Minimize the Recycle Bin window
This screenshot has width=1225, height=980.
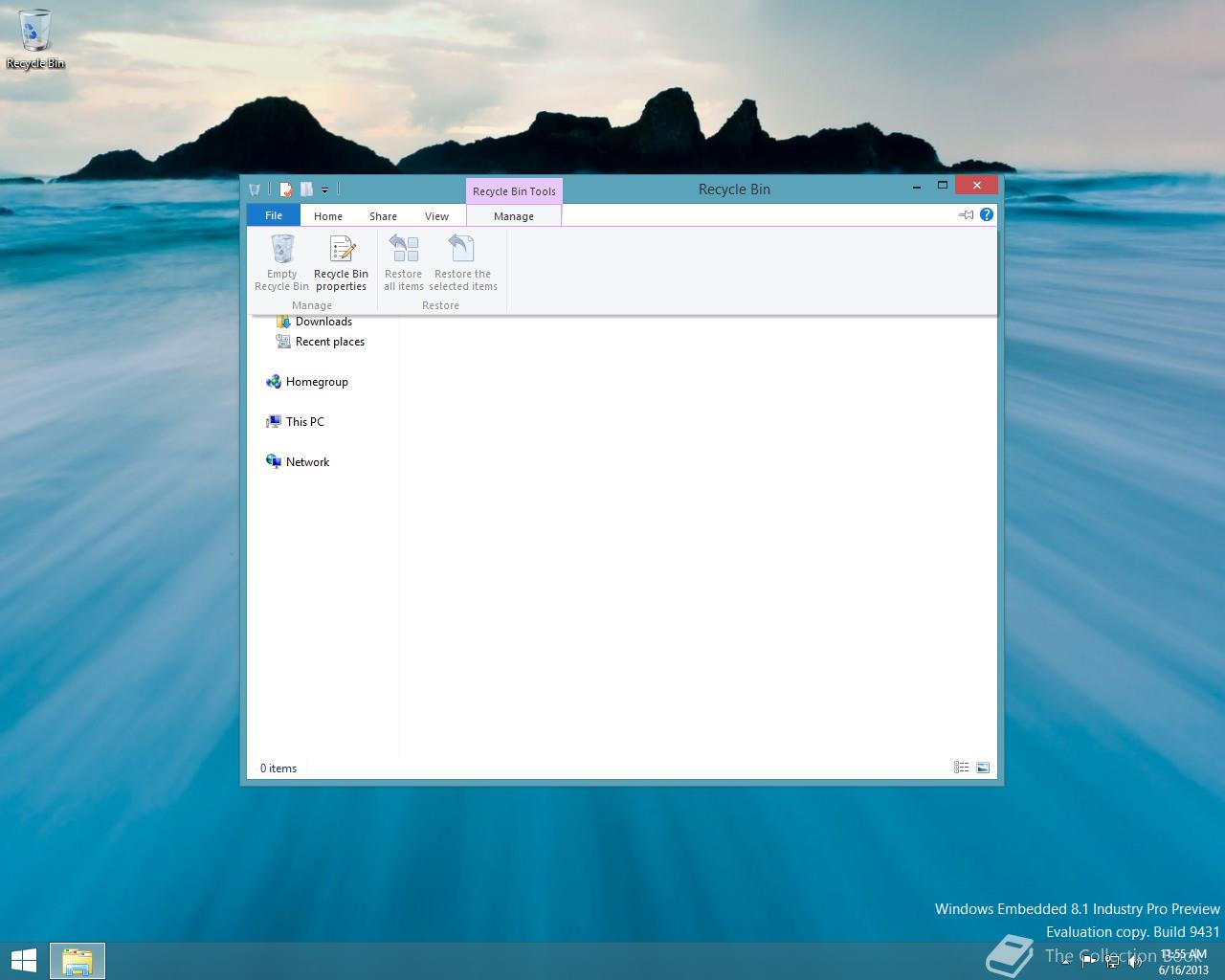pyautogui.click(x=917, y=186)
